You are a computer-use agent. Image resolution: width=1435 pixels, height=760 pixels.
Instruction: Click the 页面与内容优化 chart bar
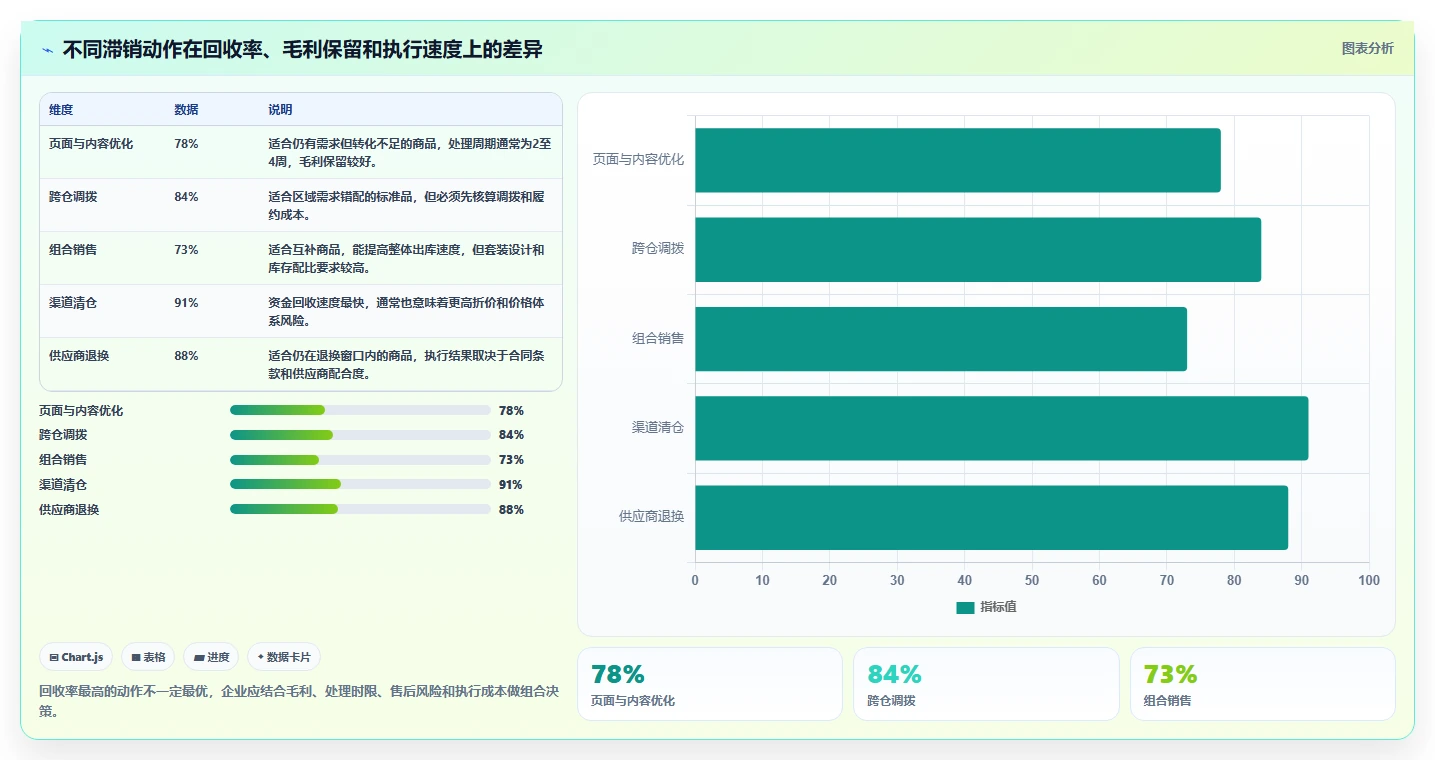click(x=958, y=160)
